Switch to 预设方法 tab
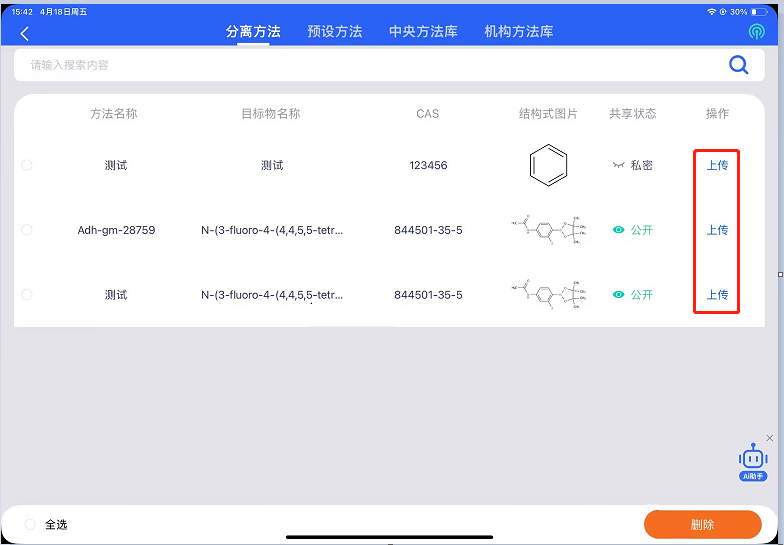Viewport: 784px width, 545px height. (x=334, y=32)
